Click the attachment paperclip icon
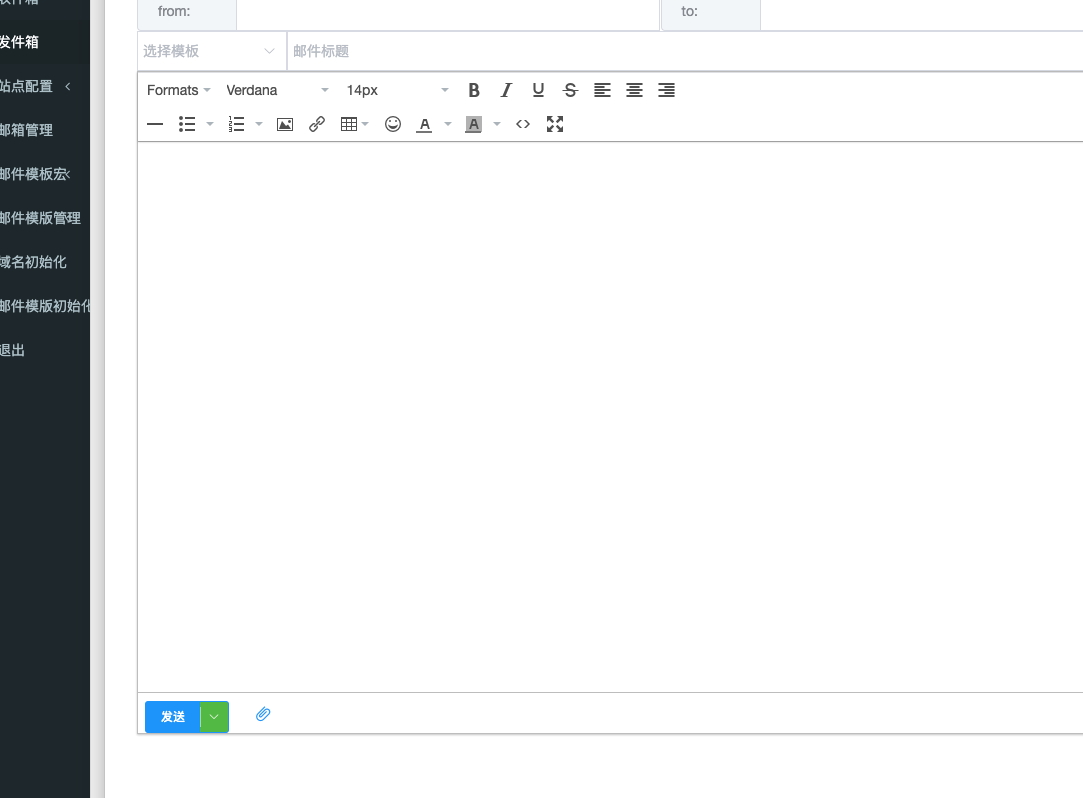1083x798 pixels. (263, 714)
